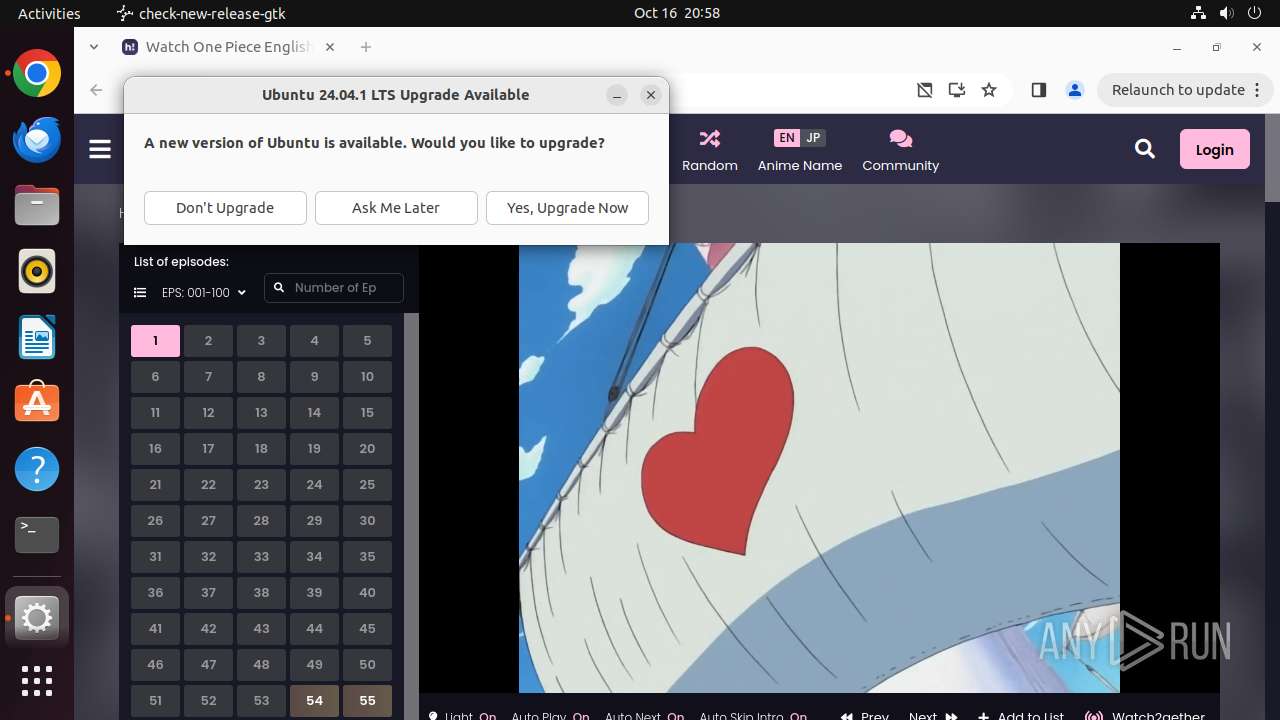Select episode 32
The height and width of the screenshot is (720, 1280).
coord(208,557)
